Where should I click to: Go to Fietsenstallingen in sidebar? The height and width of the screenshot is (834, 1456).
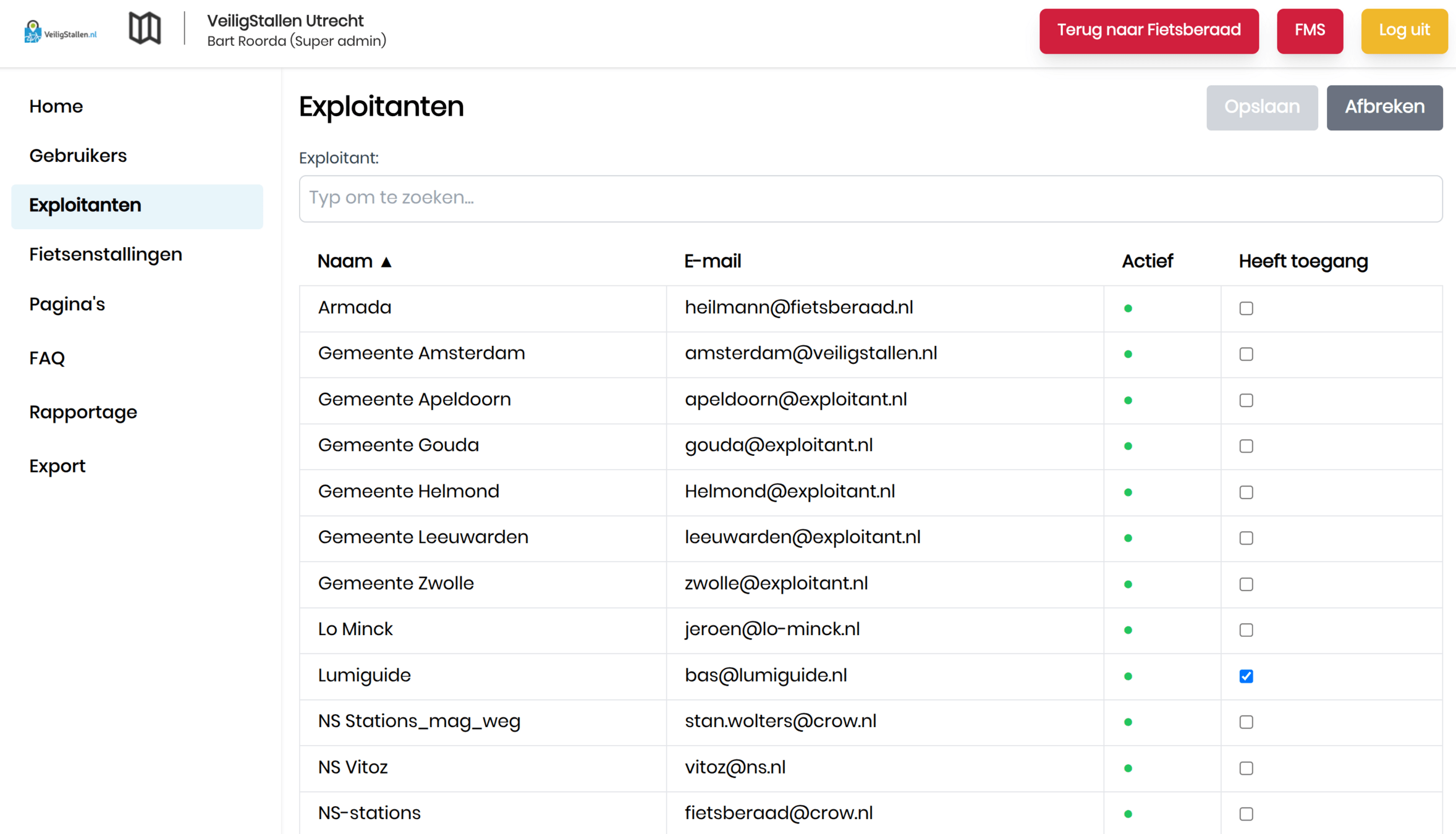tap(106, 255)
